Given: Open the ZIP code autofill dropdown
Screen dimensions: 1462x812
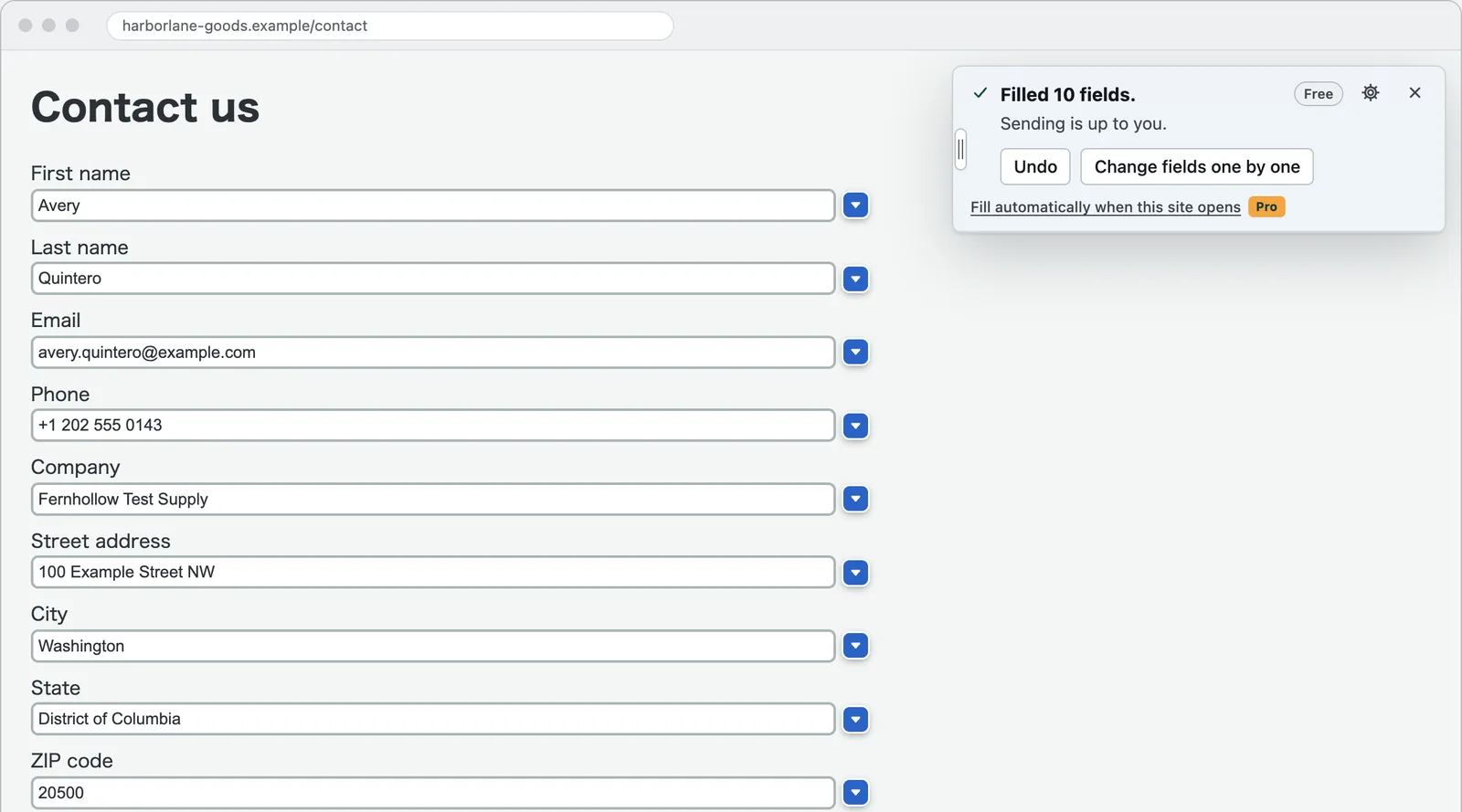Looking at the screenshot, I should 855,793.
